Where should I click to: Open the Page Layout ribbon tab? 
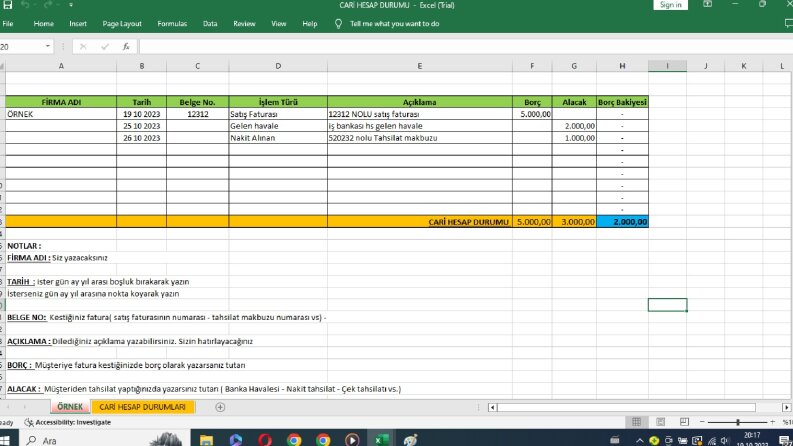(x=122, y=24)
